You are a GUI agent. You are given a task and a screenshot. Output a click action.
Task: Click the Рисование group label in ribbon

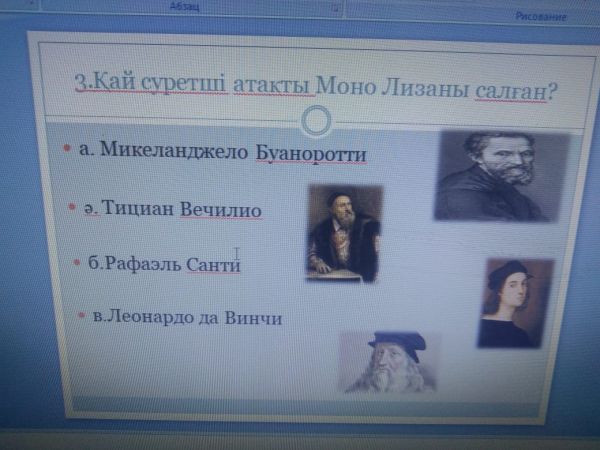541,16
